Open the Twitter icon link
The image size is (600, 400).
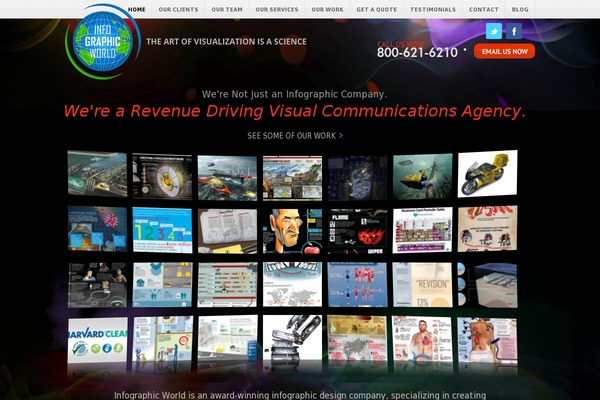(494, 31)
